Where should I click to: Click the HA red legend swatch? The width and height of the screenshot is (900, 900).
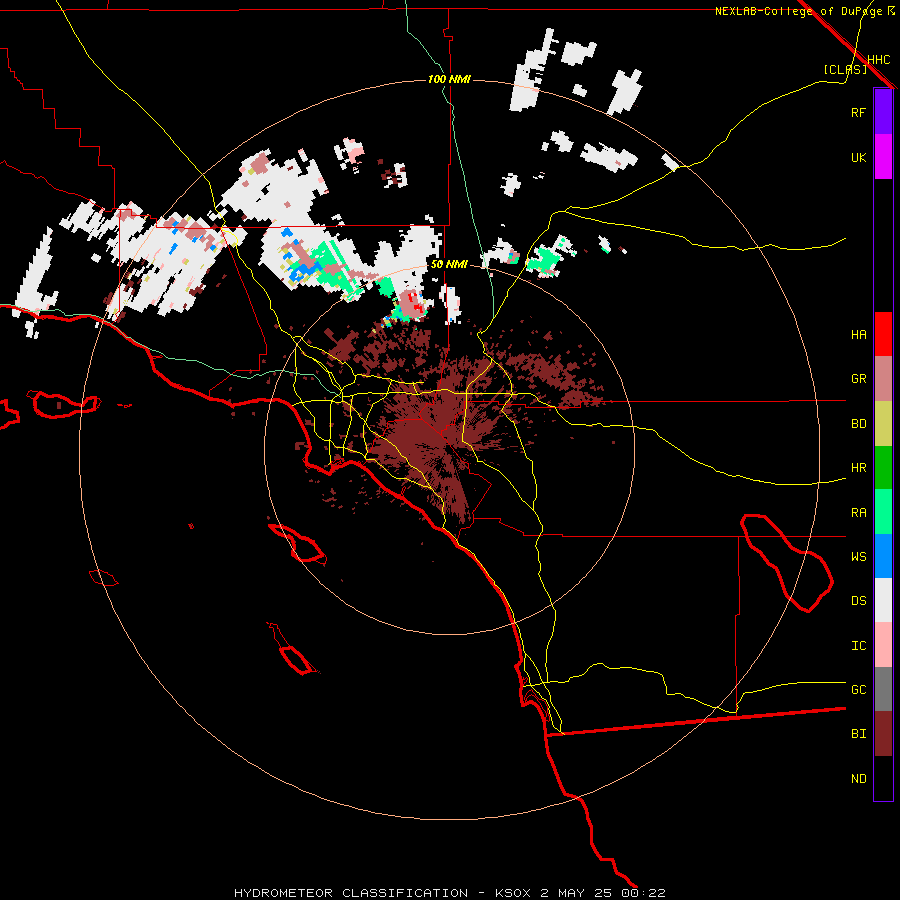coord(883,334)
